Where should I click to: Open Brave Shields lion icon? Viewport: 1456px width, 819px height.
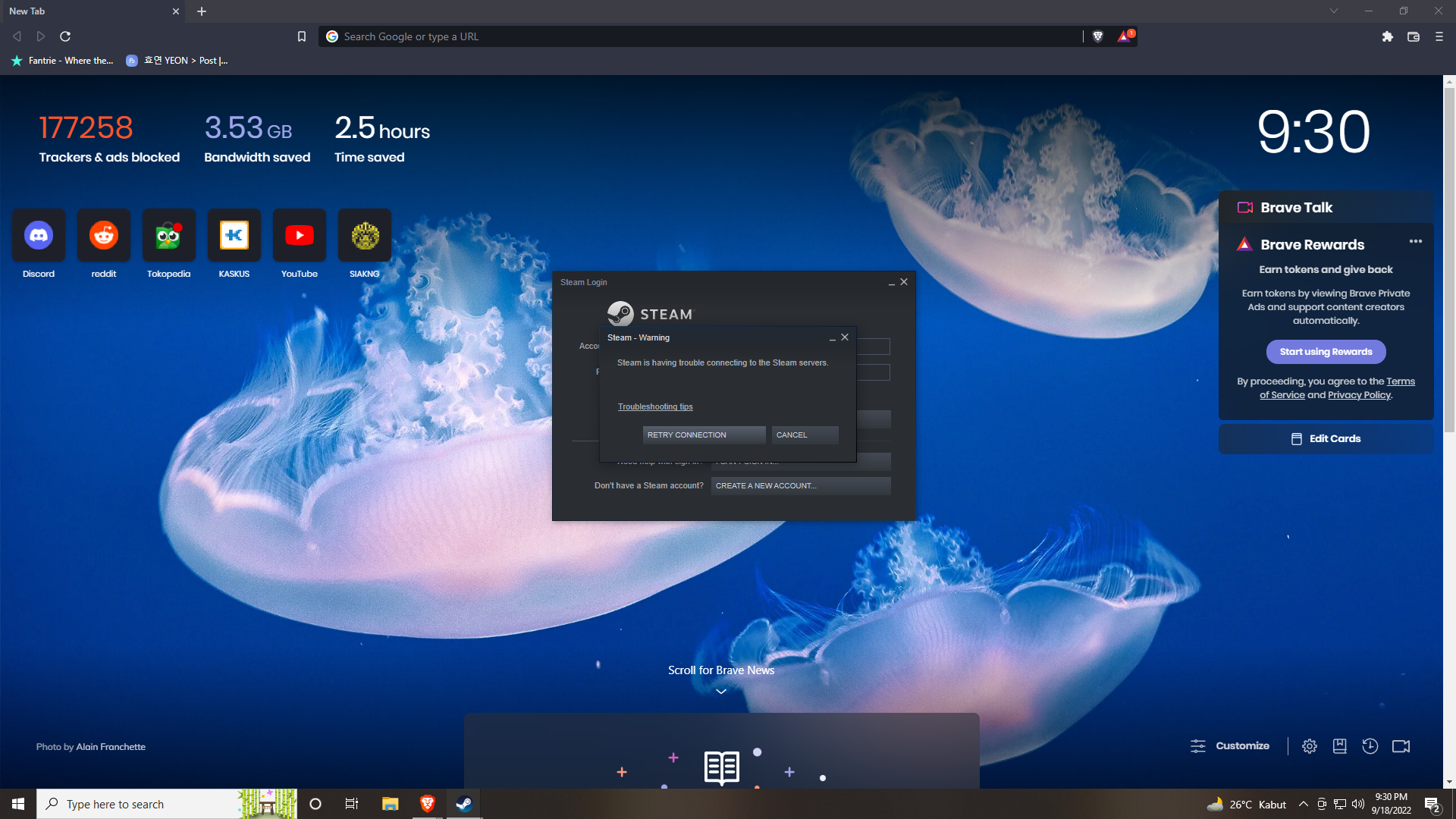click(1097, 36)
